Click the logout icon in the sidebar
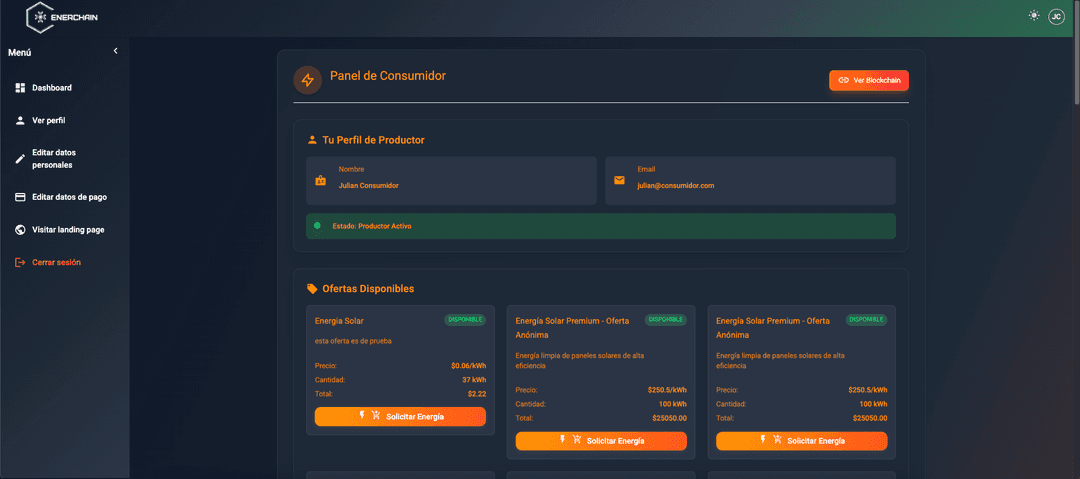The image size is (1080, 479). pyautogui.click(x=20, y=263)
